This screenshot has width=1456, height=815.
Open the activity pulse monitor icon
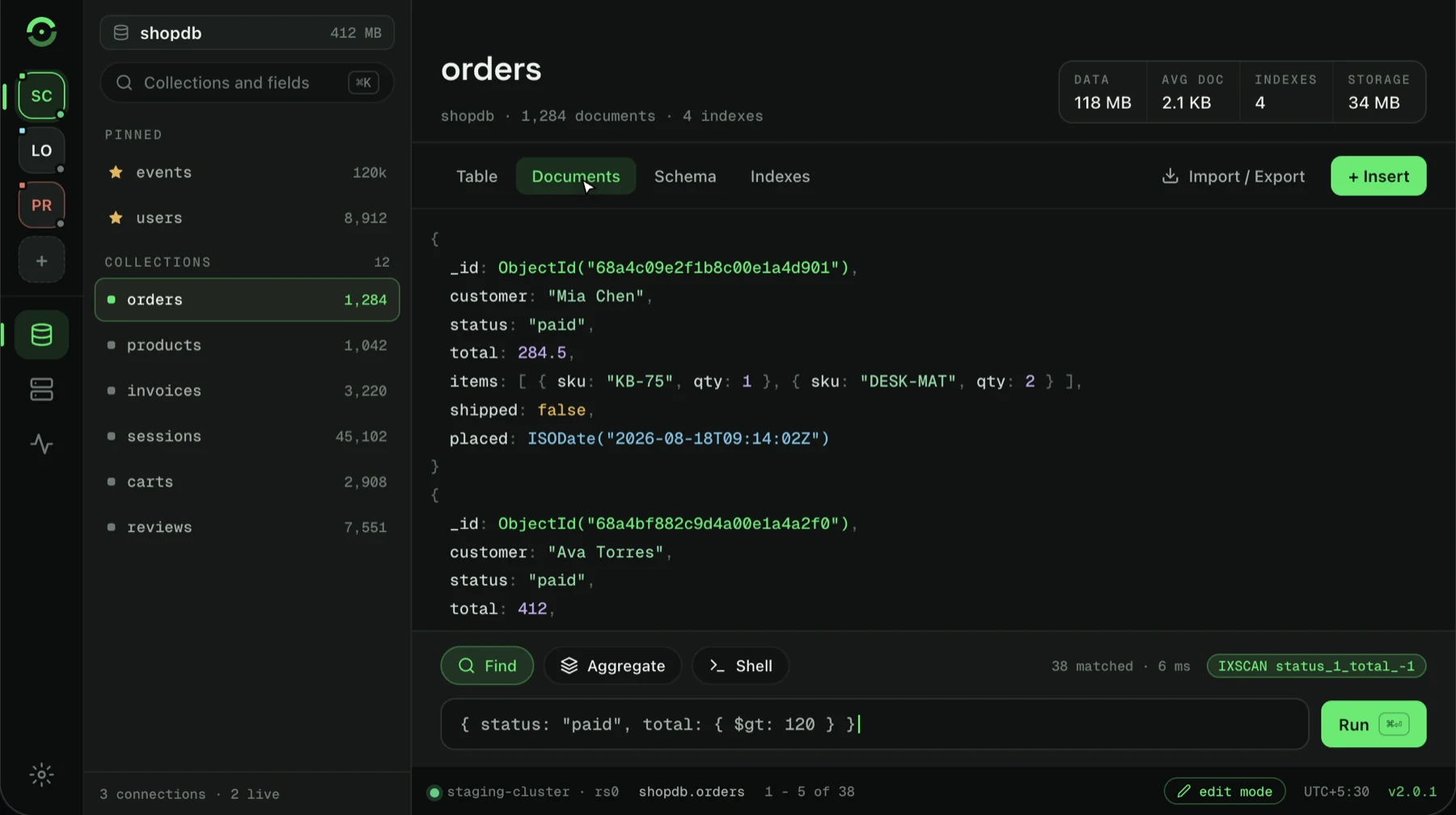coord(41,444)
